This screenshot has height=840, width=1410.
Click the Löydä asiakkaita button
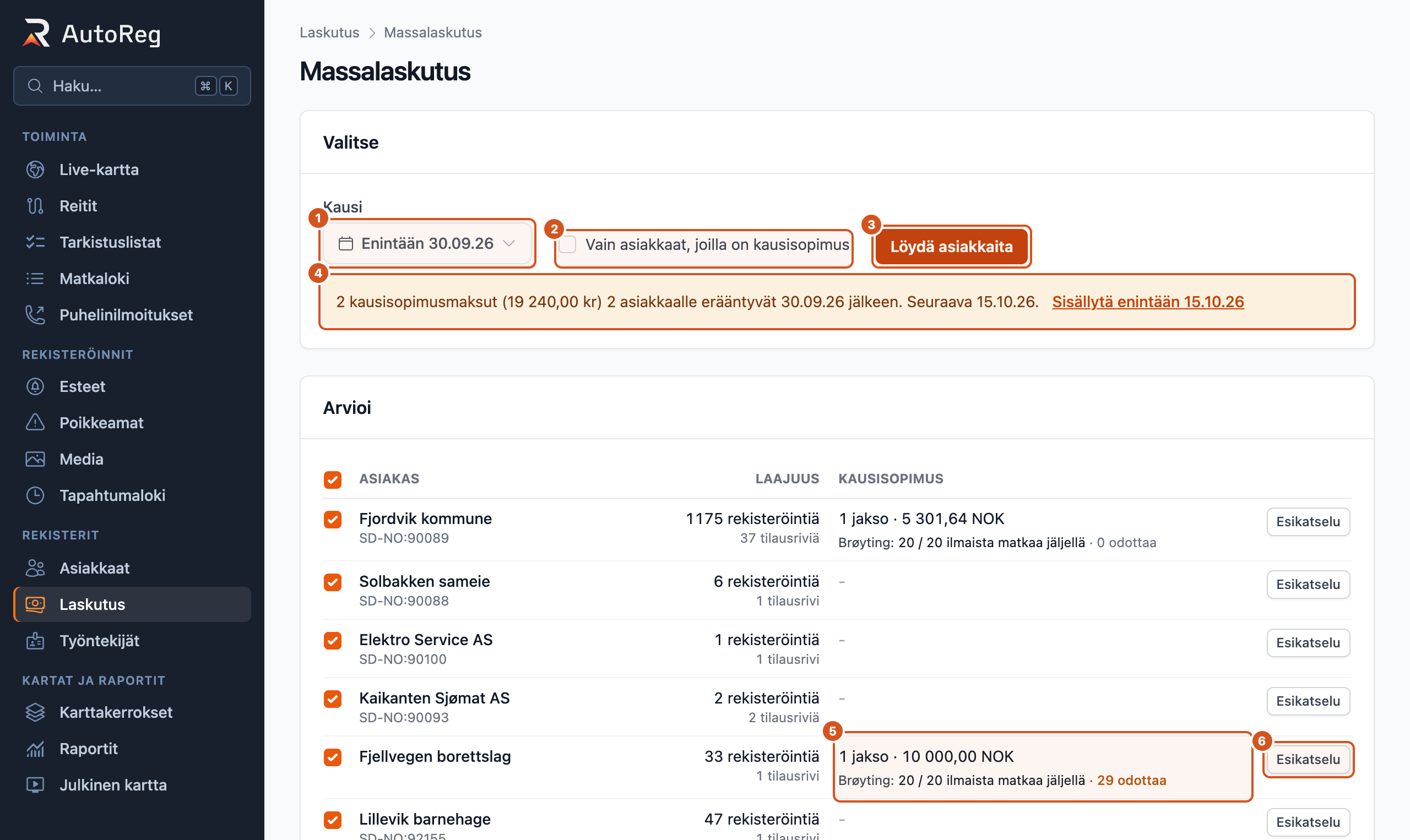(x=951, y=247)
